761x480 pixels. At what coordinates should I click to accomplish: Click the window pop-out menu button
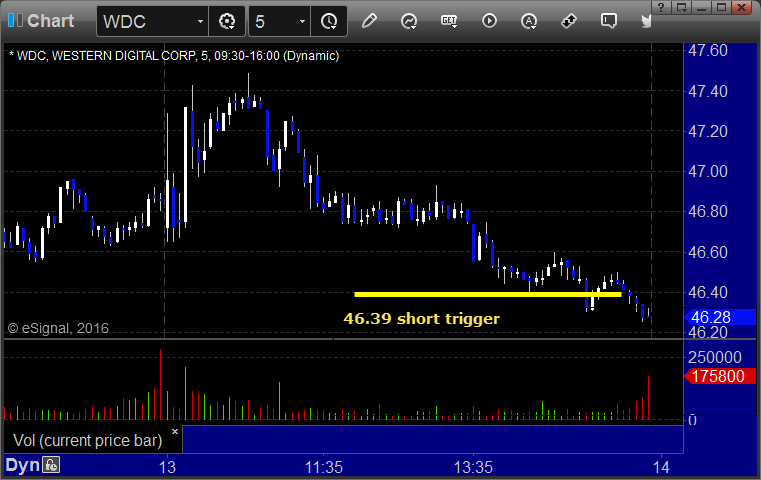click(x=681, y=7)
